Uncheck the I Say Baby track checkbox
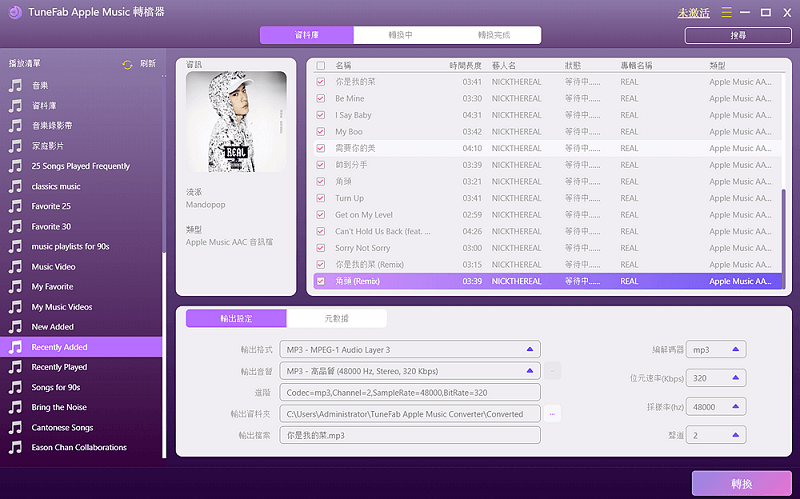The height and width of the screenshot is (499, 800). [320, 115]
